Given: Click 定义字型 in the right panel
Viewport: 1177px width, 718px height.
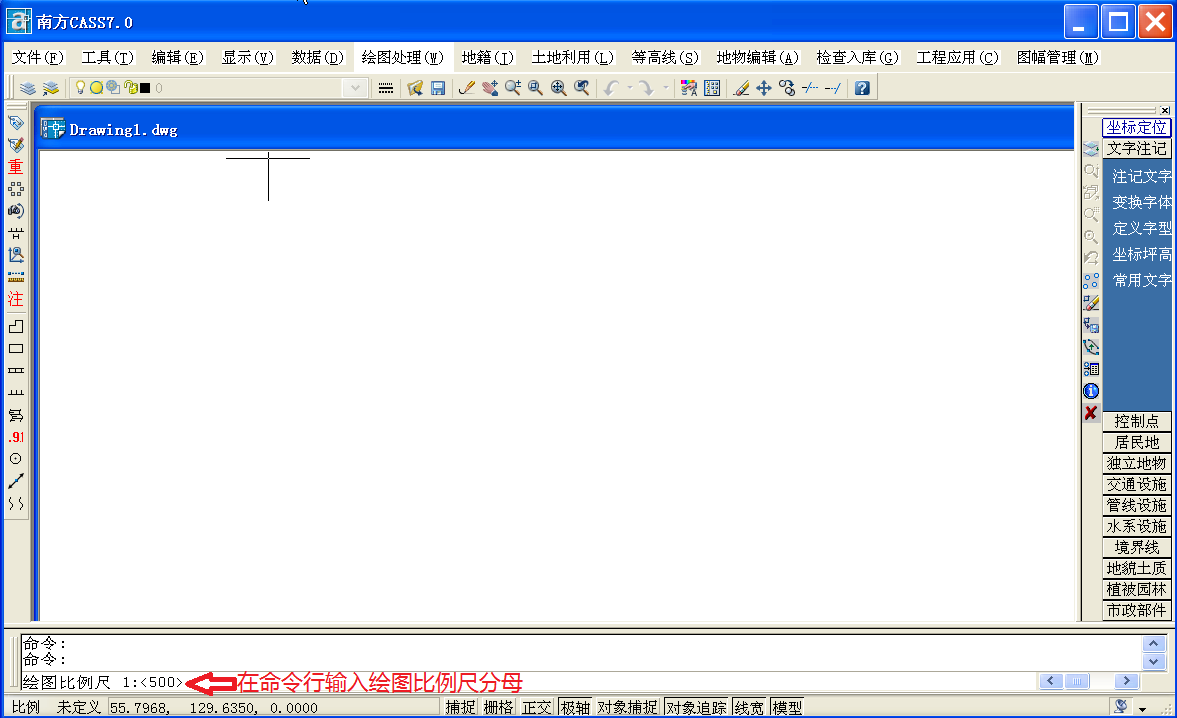Looking at the screenshot, I should (x=1141, y=228).
